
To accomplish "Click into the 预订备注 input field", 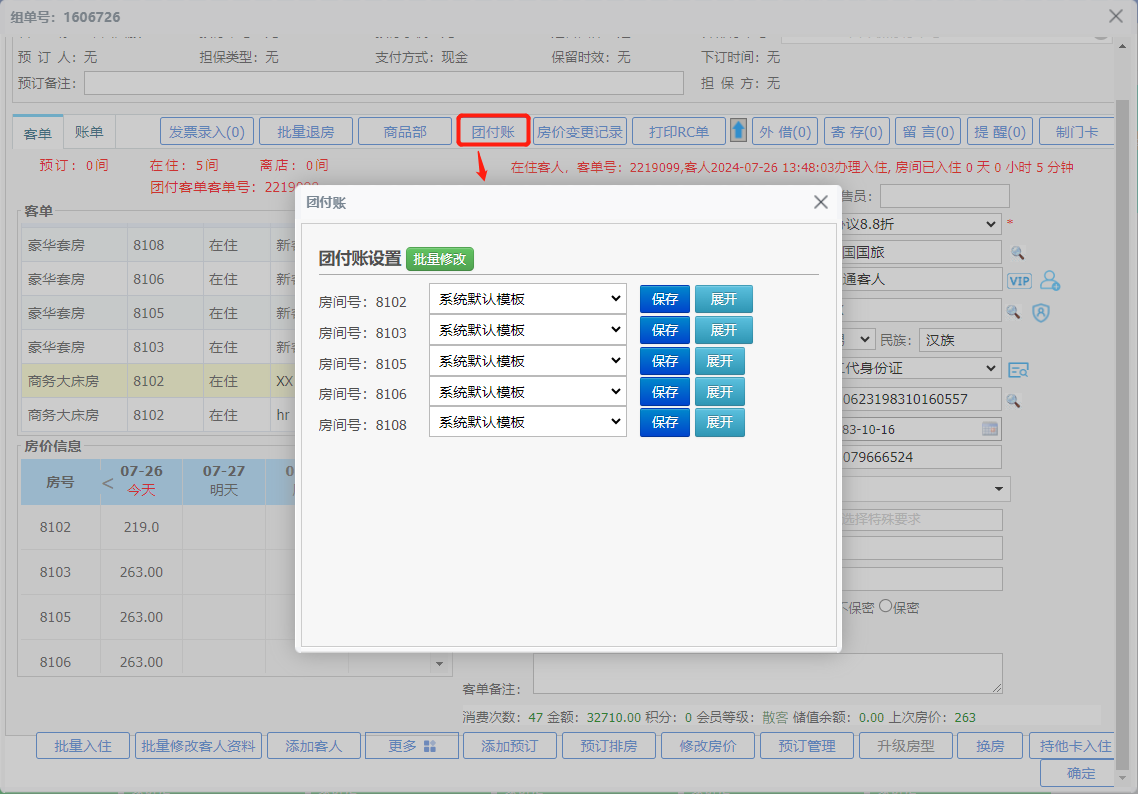I will 384,83.
